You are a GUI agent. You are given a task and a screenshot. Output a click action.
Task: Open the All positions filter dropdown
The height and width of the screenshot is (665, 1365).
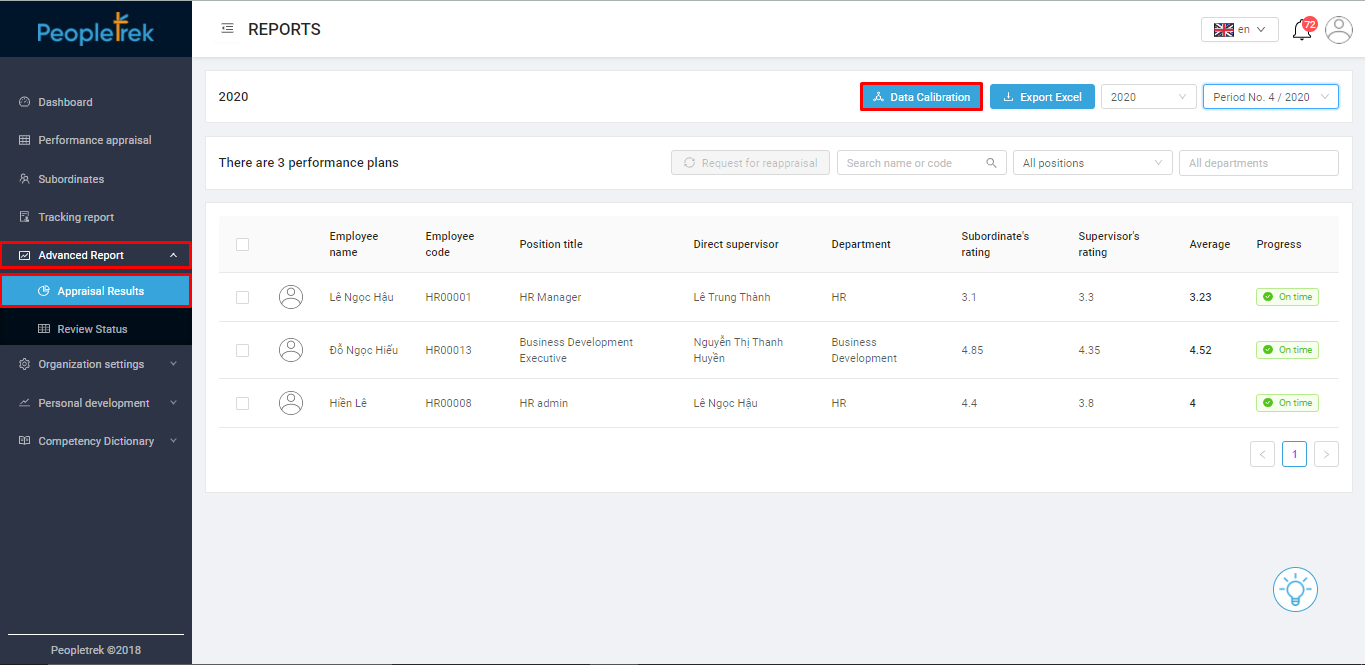[x=1092, y=163]
